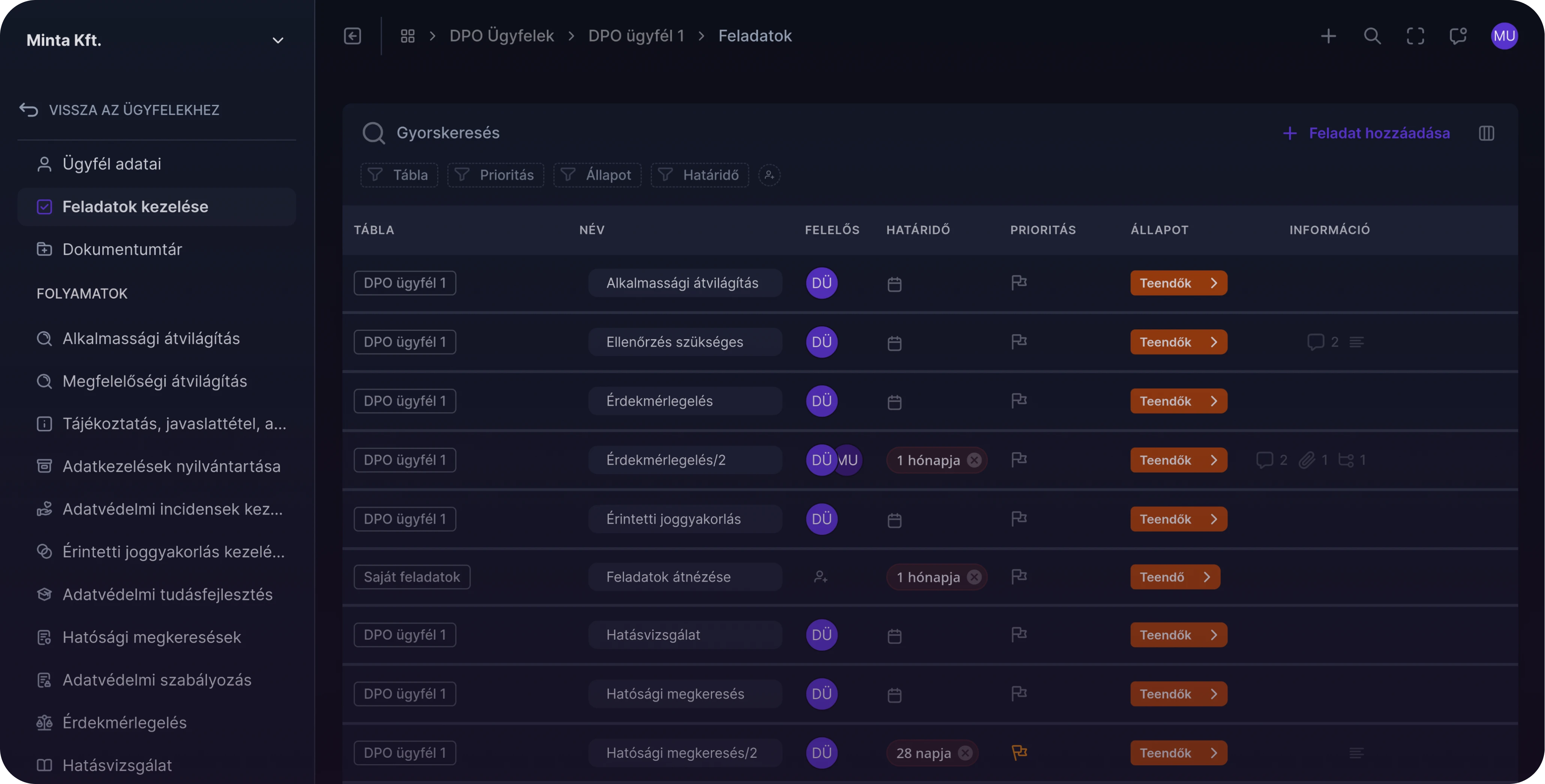The image size is (1545, 784).
Task: Expand the Minta Kft. company dropdown
Action: point(278,41)
